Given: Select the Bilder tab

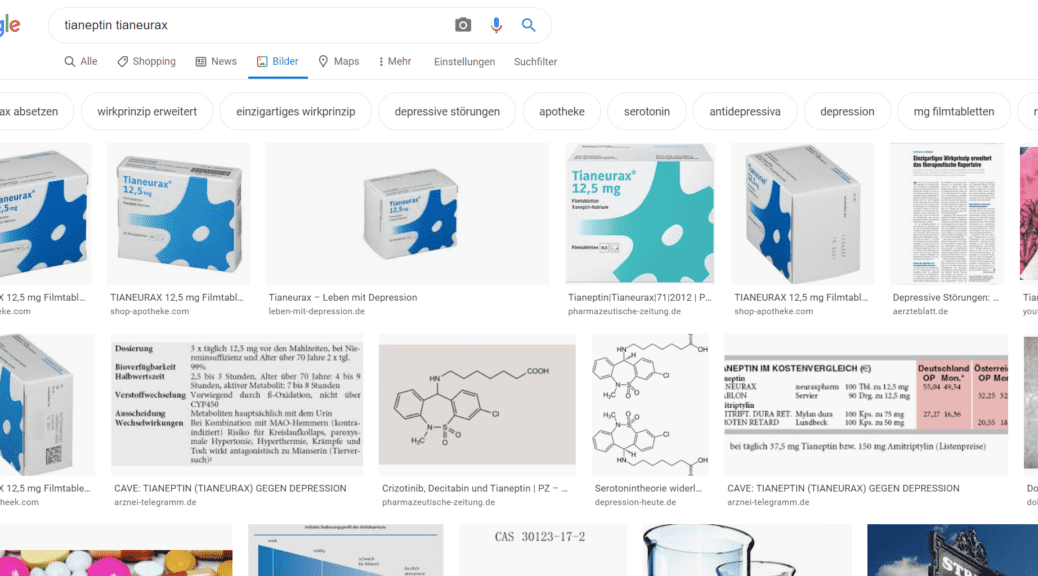Looking at the screenshot, I should (x=277, y=62).
